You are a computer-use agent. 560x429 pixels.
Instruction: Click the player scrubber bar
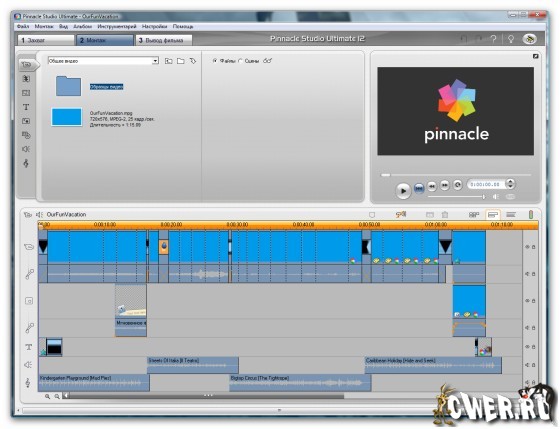coord(456,175)
